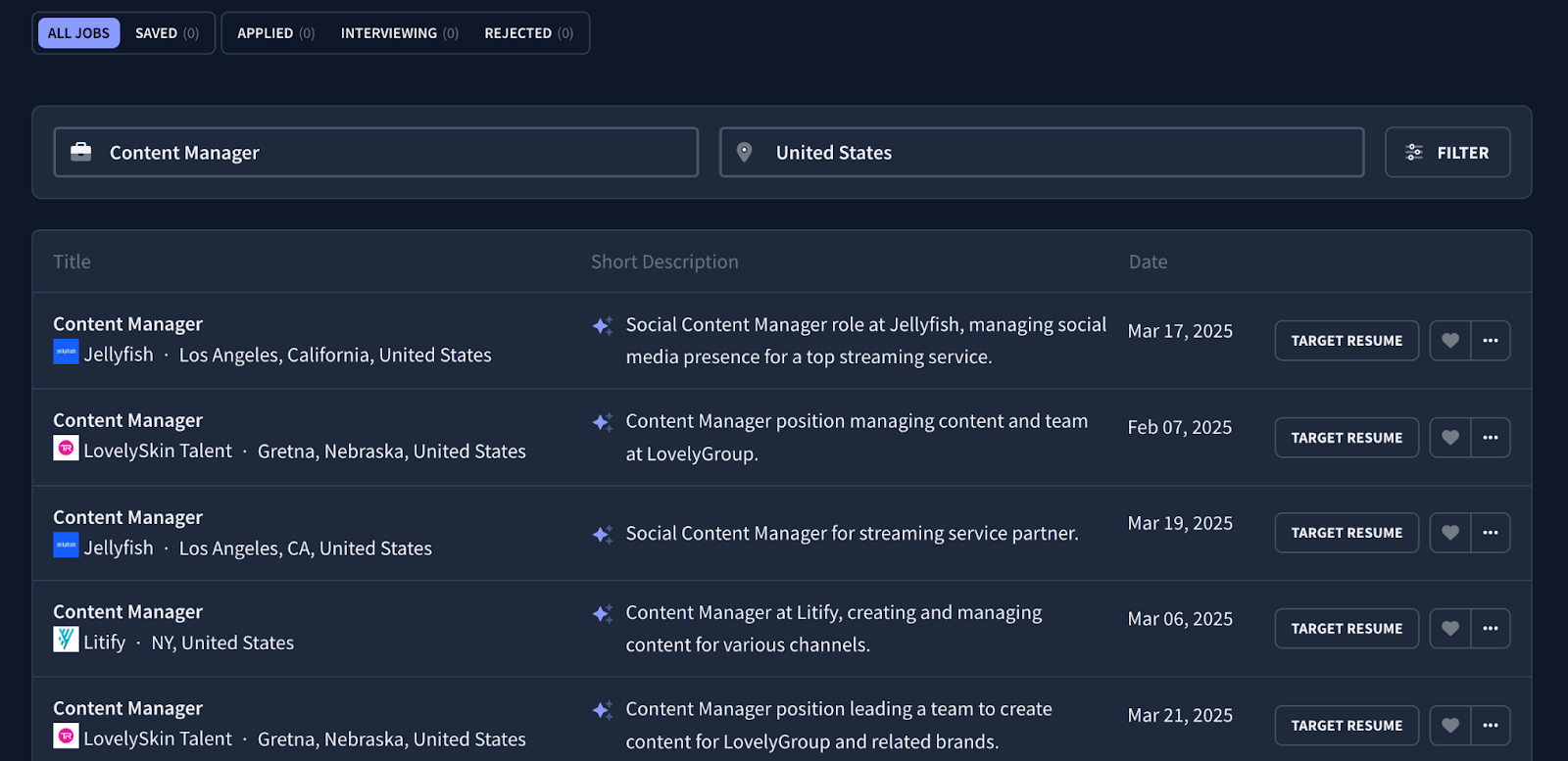Viewport: 1568px width, 761px height.
Task: Open the ellipsis menu for the Mar 19 job
Action: click(1491, 533)
